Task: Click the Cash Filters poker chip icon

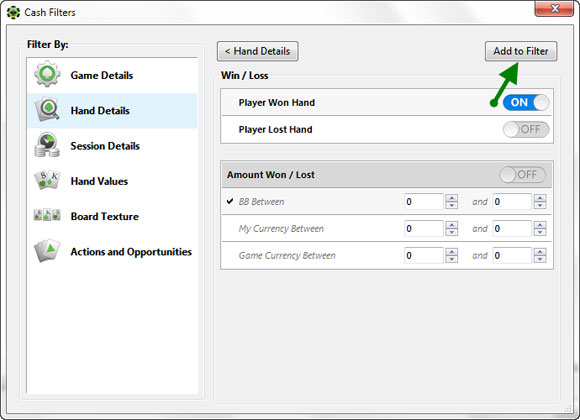Action: click(x=13, y=12)
